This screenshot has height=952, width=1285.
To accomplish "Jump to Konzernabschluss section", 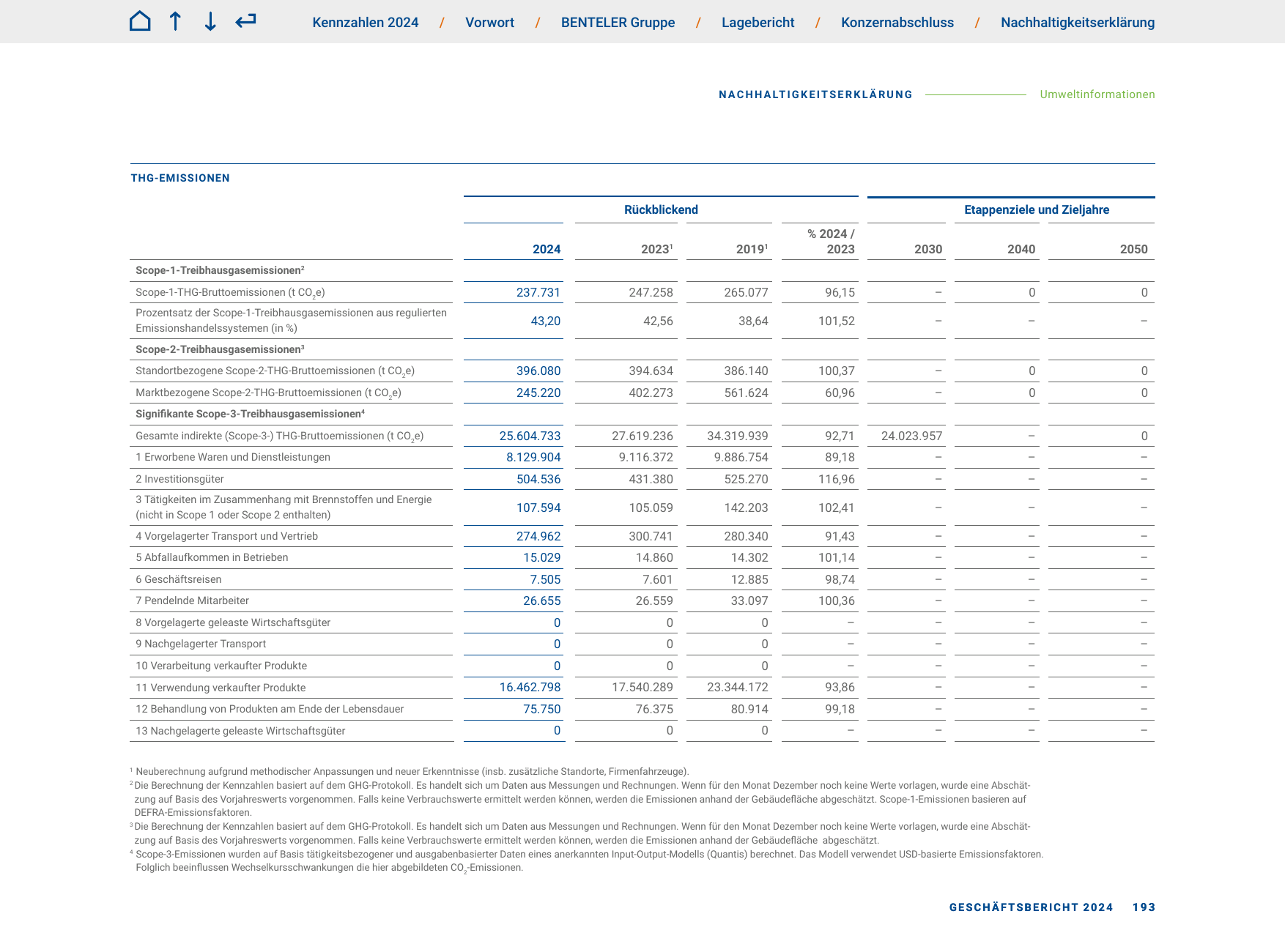I will 897,23.
